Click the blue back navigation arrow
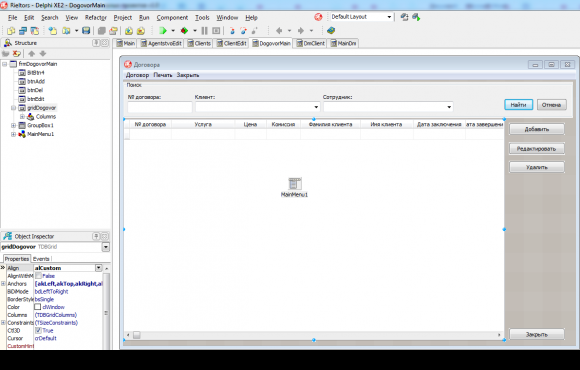 (x=279, y=31)
